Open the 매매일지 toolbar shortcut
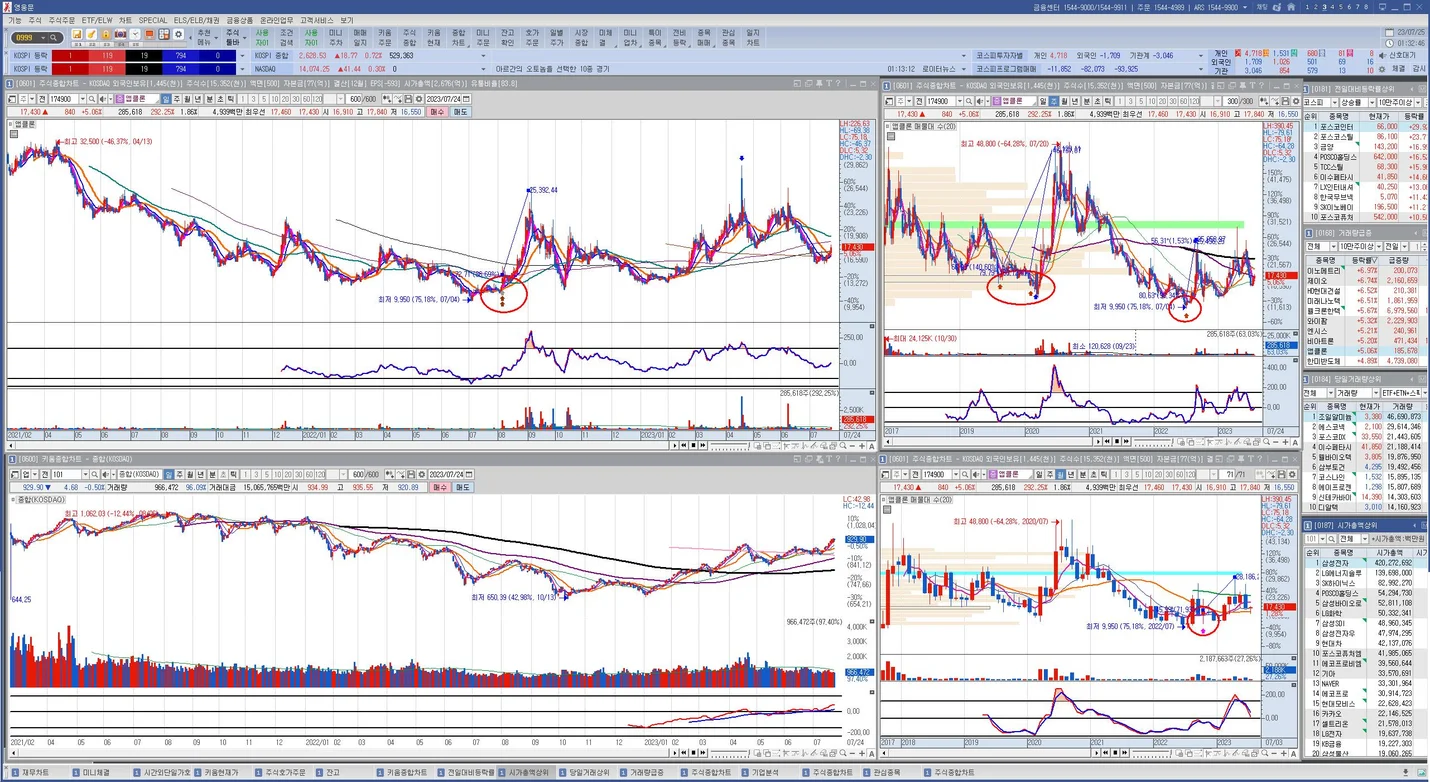The height and width of the screenshot is (782, 1430). pos(360,37)
